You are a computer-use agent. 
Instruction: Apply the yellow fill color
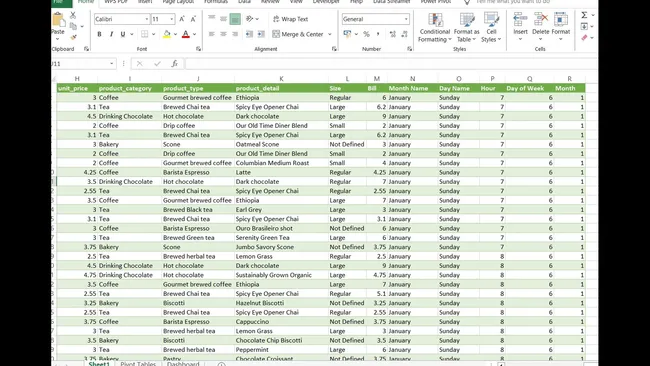[167, 34]
